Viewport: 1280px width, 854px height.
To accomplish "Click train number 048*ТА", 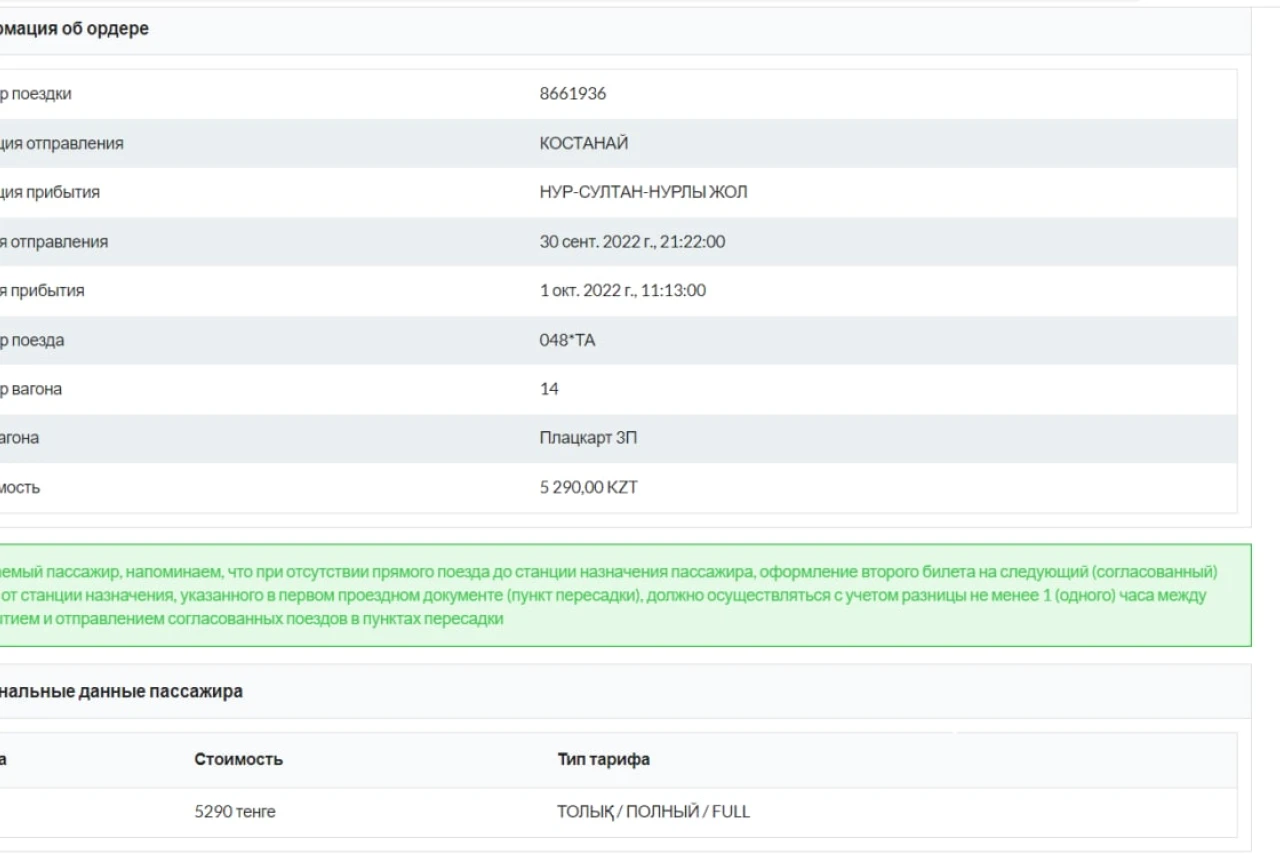I will click(567, 340).
